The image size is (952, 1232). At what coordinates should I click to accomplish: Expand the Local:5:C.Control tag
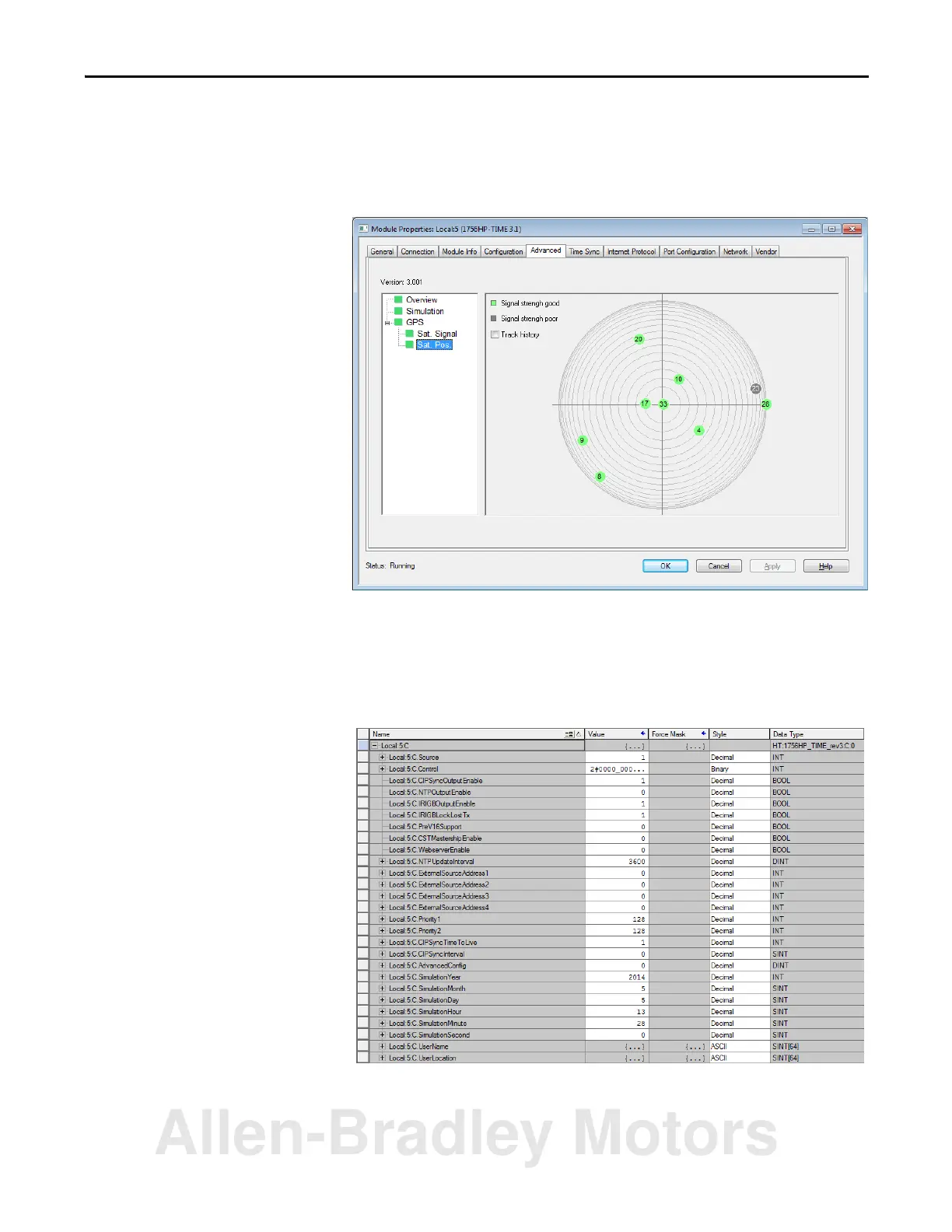click(x=382, y=769)
